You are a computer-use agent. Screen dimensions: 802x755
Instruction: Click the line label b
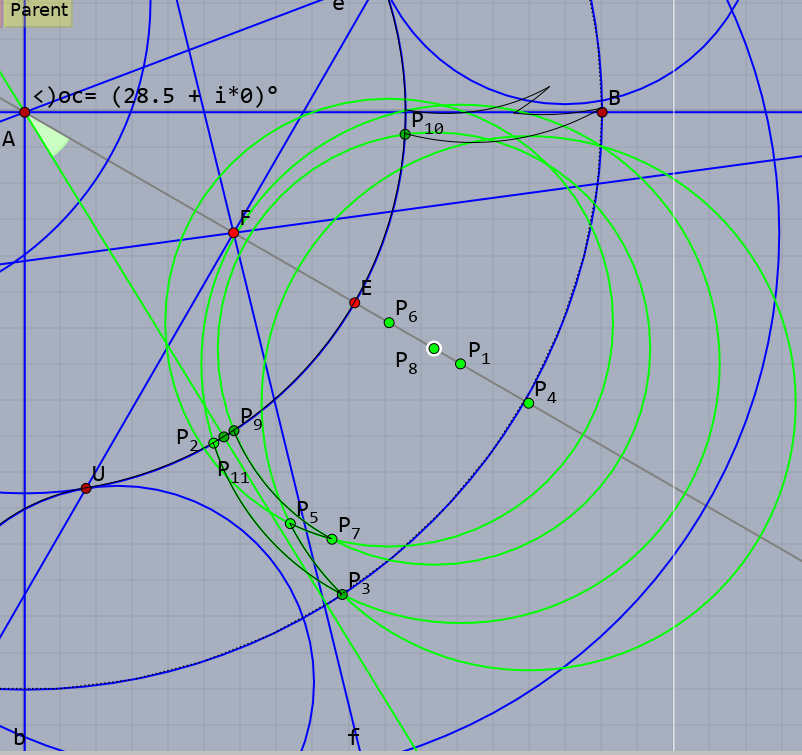pos(19,738)
